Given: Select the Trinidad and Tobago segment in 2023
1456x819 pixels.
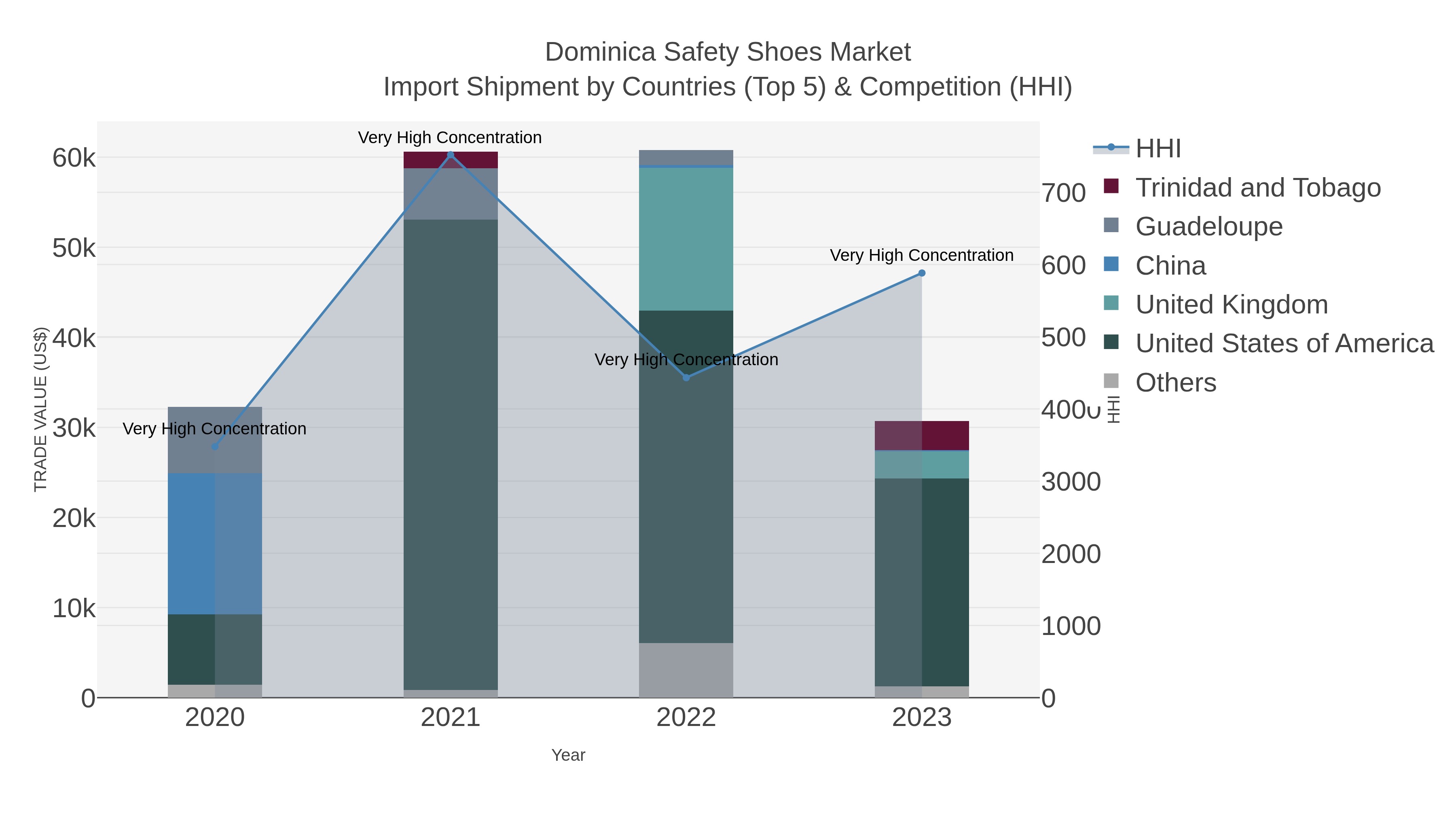Looking at the screenshot, I should [x=922, y=435].
